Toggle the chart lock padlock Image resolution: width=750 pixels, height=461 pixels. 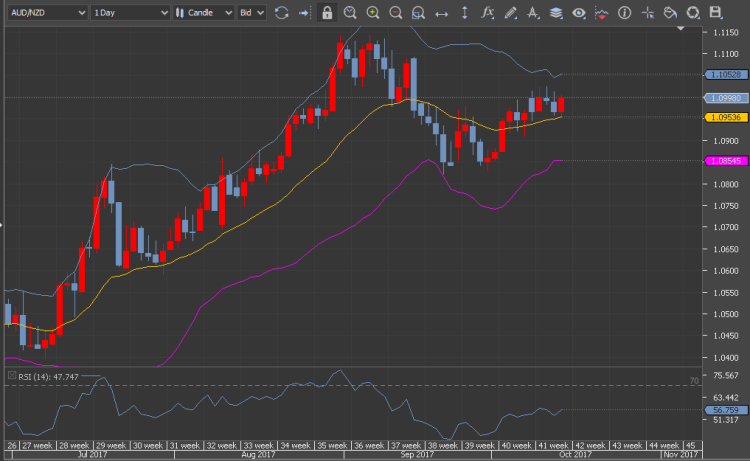327,13
